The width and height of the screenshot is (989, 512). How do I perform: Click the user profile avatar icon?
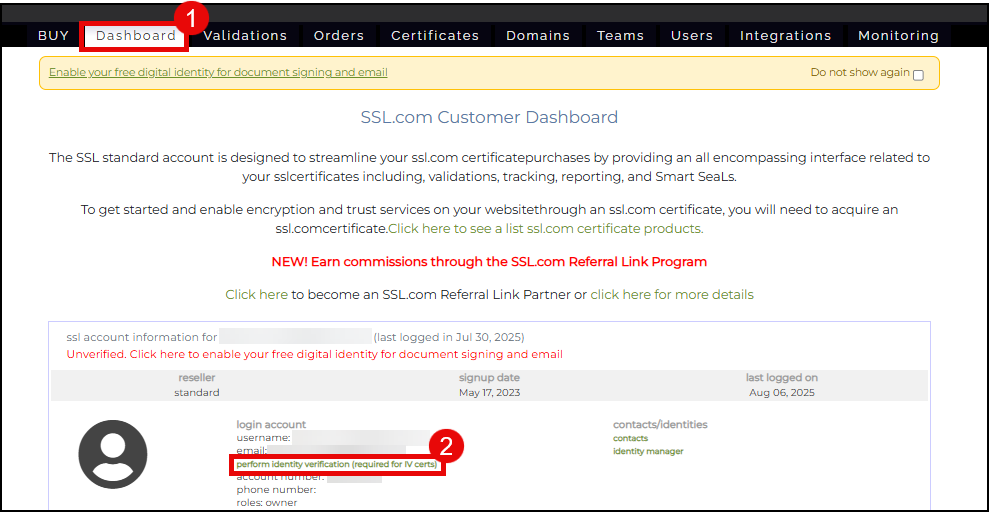point(113,454)
